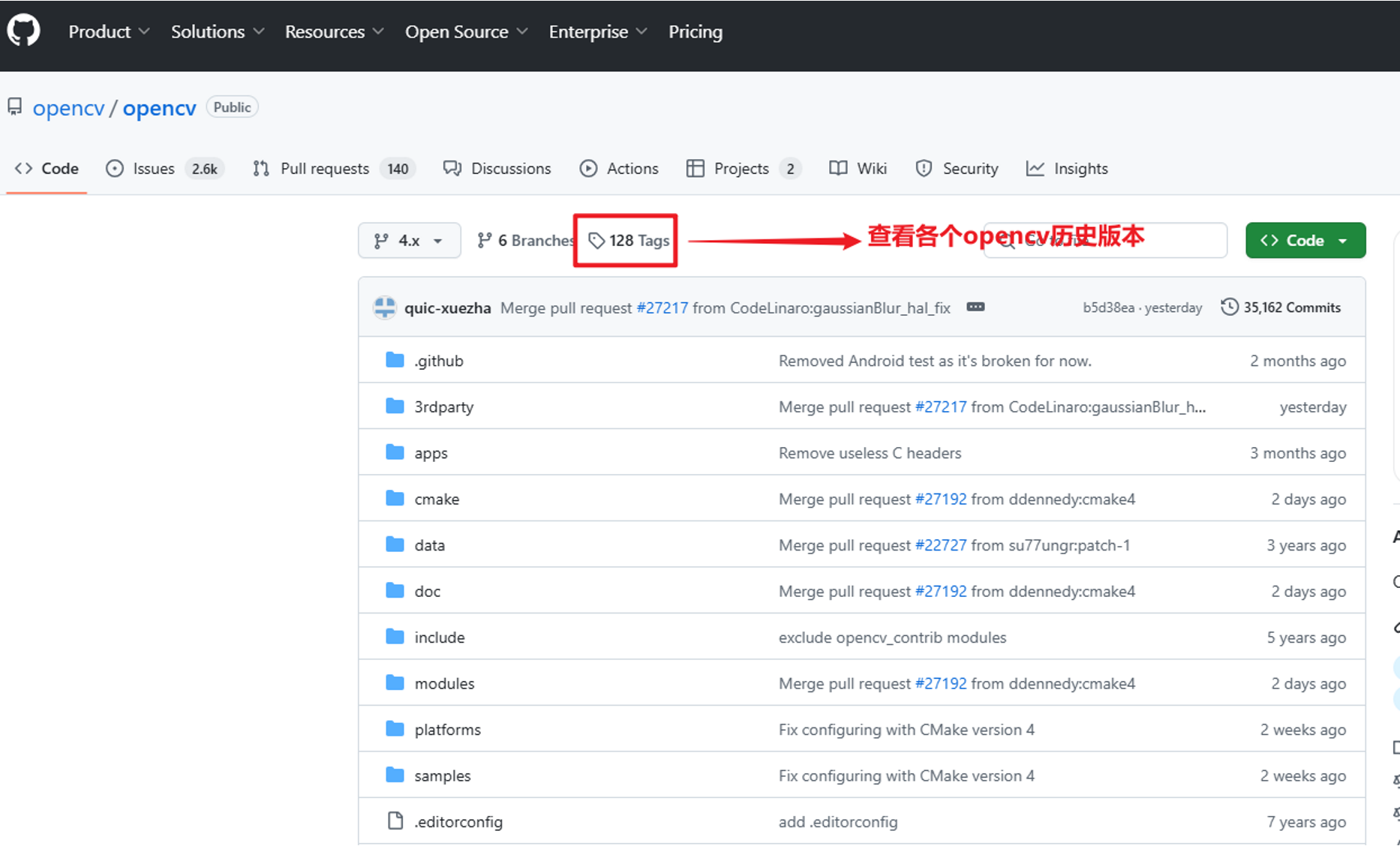View the 6 Branches list
This screenshot has height=846, width=1400.
click(525, 241)
